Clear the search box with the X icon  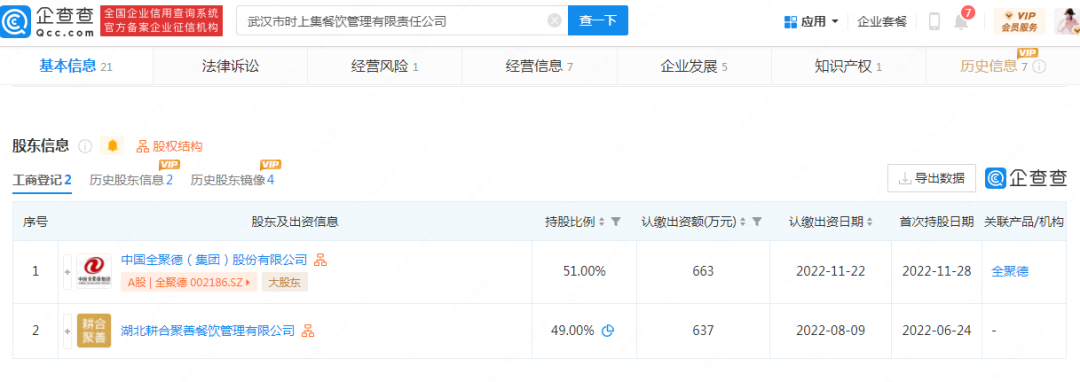(x=554, y=21)
